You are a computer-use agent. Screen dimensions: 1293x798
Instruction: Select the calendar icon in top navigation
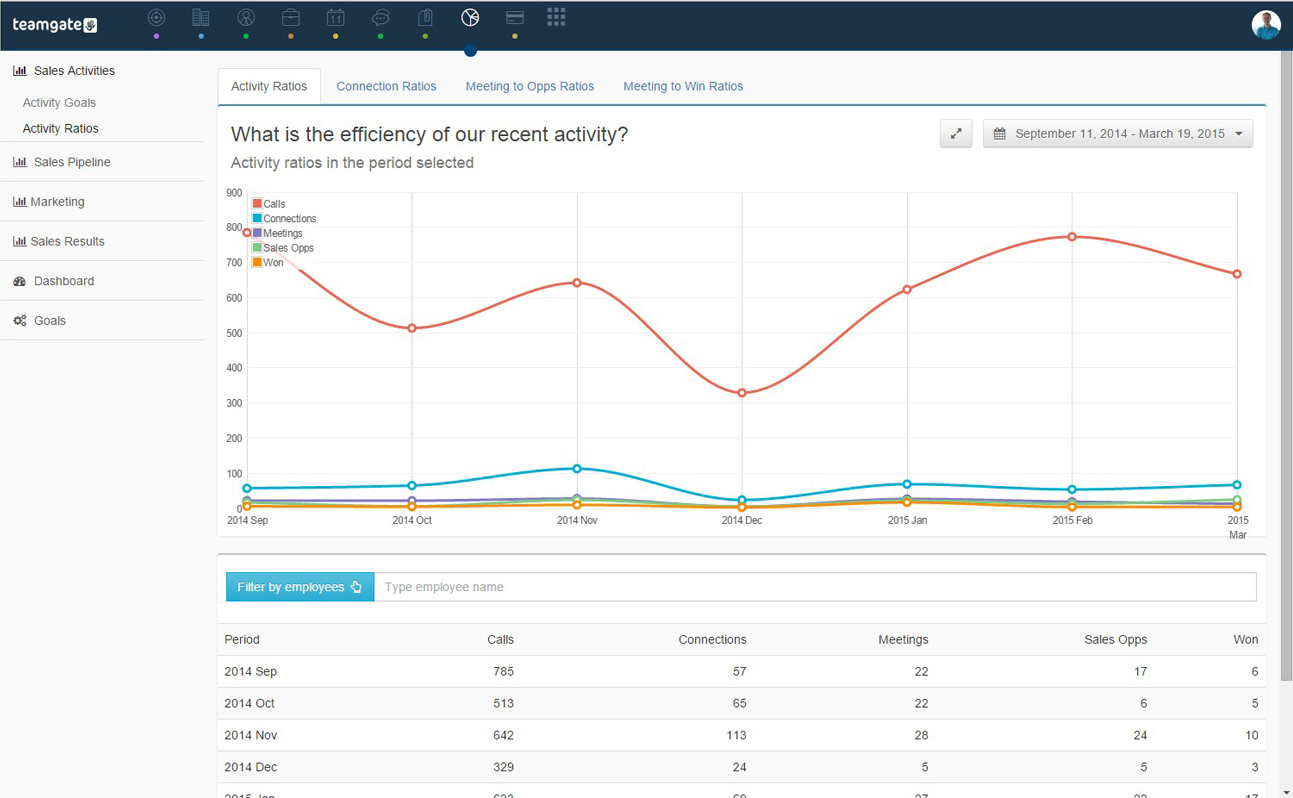click(336, 17)
